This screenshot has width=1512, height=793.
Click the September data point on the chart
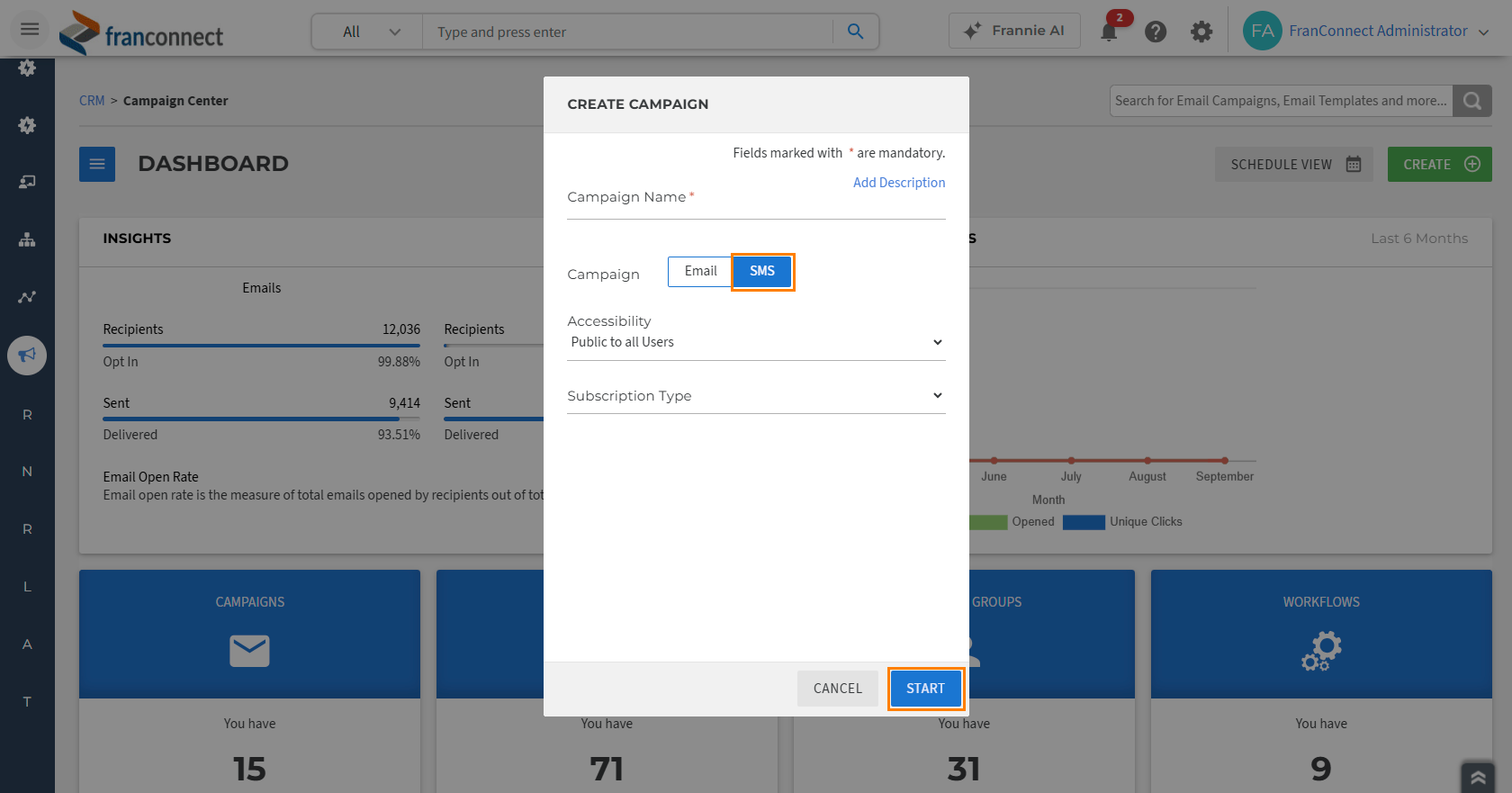click(x=1225, y=461)
